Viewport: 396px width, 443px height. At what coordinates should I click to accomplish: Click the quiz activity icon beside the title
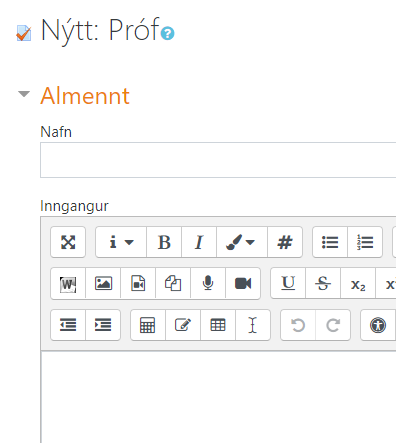[x=24, y=33]
